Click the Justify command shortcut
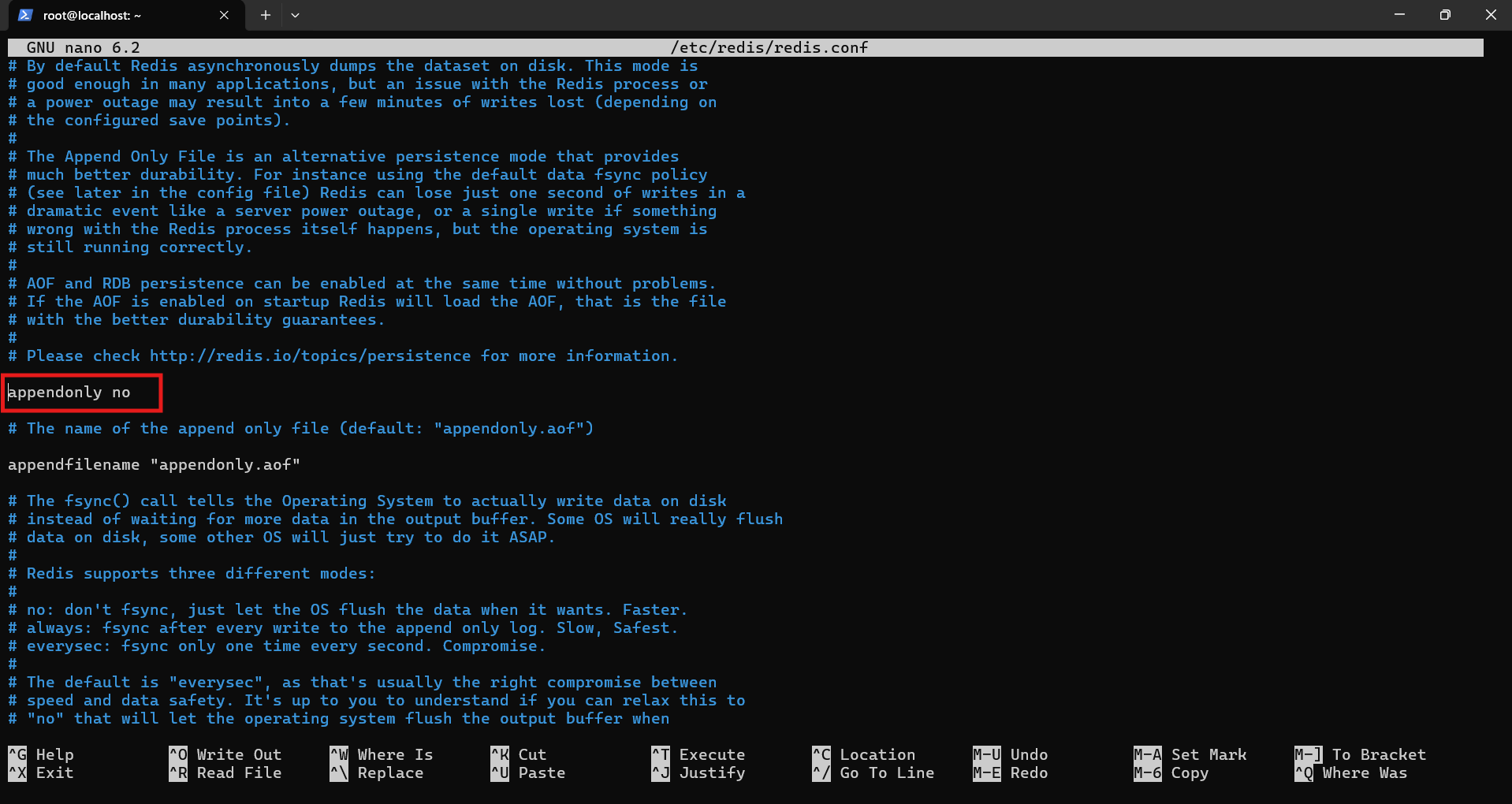Image resolution: width=1512 pixels, height=804 pixels. (x=711, y=773)
